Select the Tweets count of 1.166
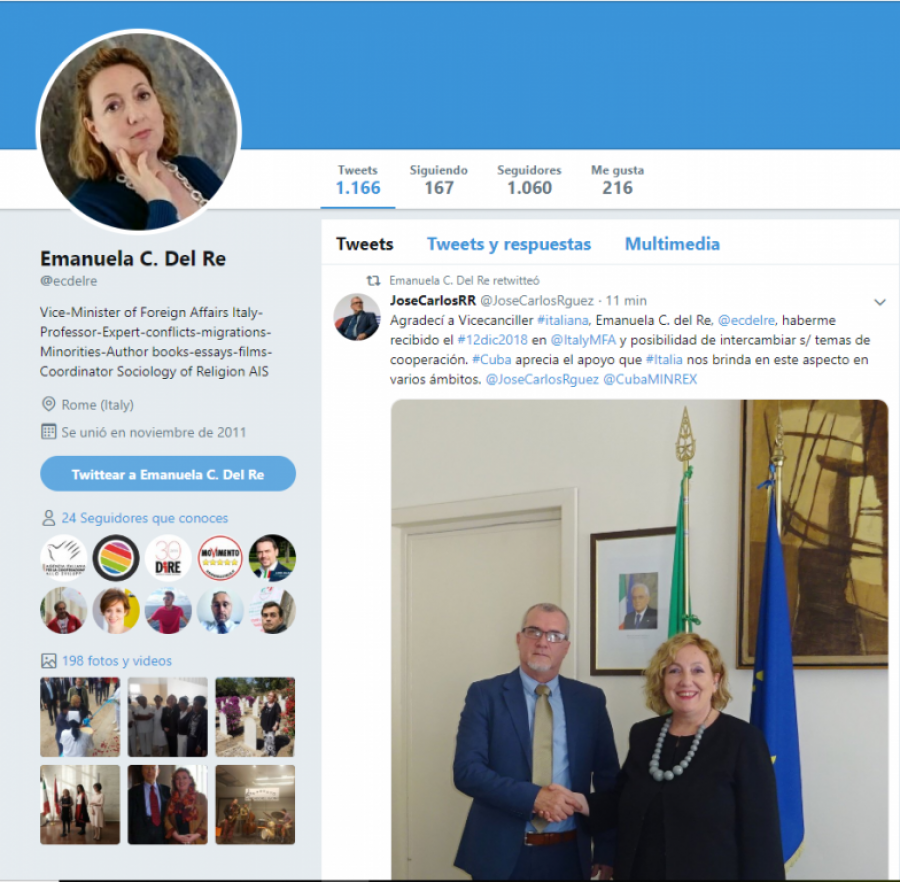 tap(358, 180)
